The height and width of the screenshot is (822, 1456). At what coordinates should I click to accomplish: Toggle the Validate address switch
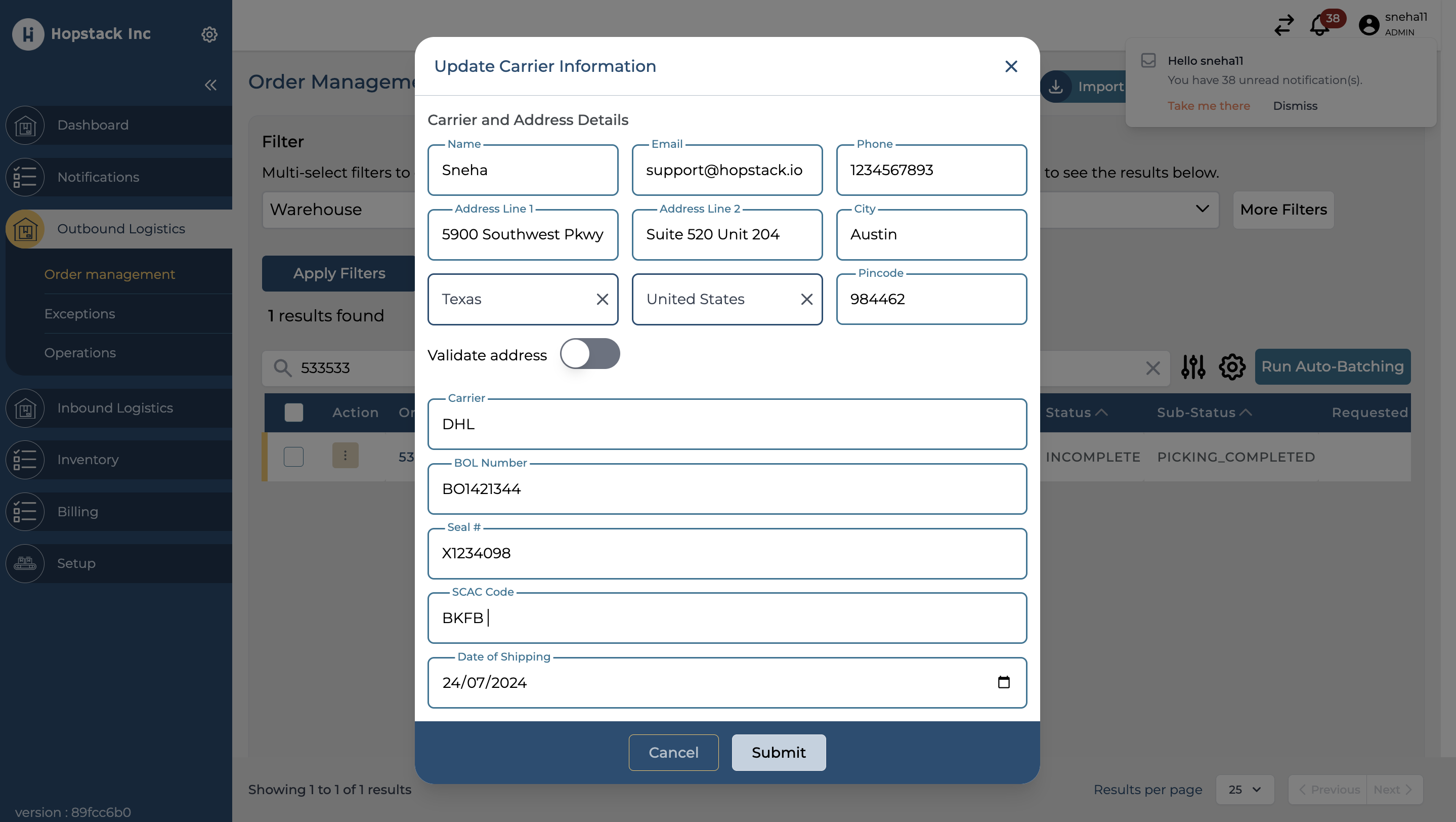coord(589,354)
